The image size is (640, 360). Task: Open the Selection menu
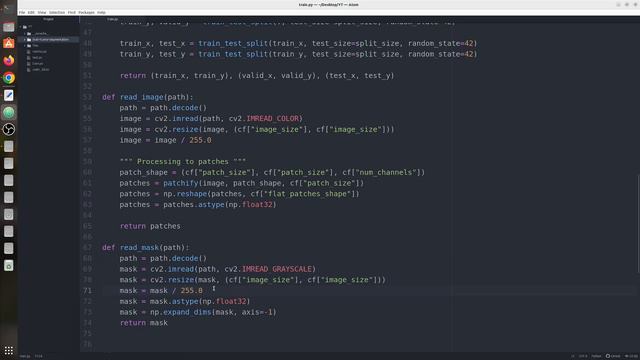(57, 13)
